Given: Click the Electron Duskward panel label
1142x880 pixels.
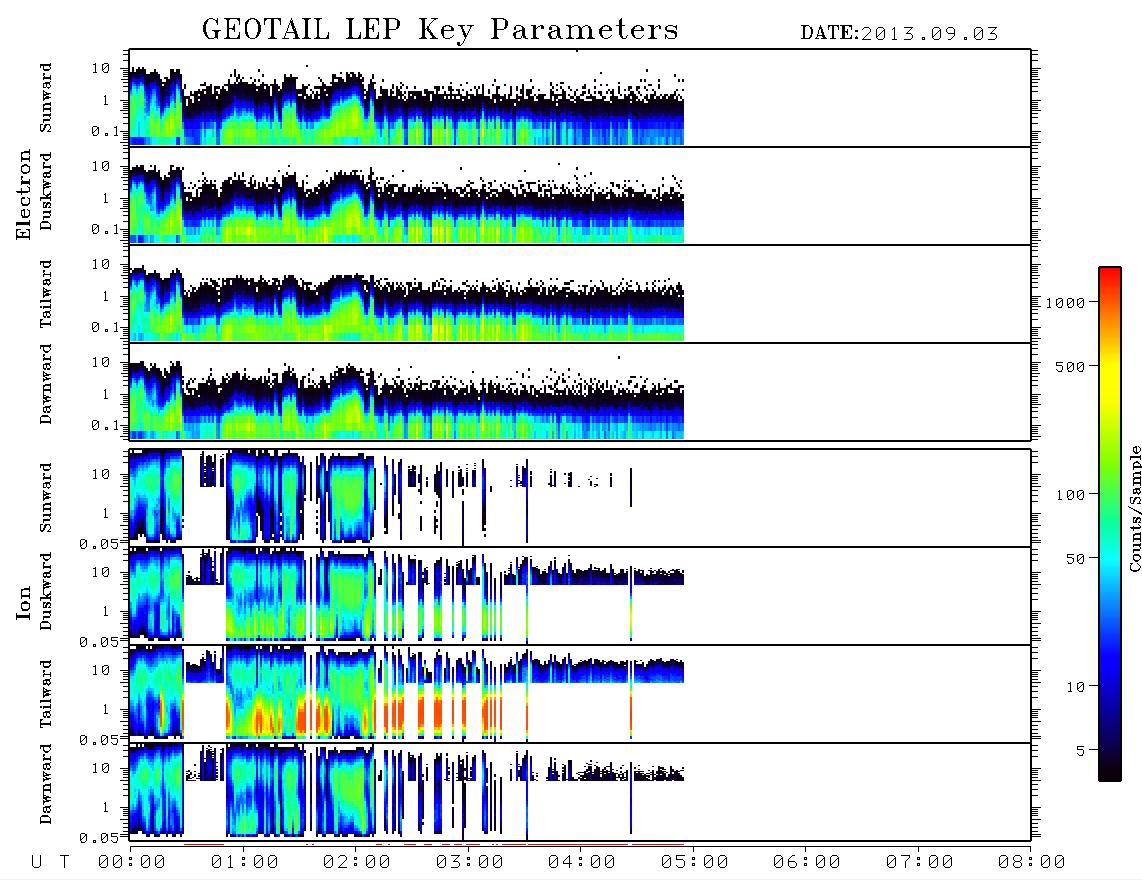Looking at the screenshot, I should coord(46,191).
